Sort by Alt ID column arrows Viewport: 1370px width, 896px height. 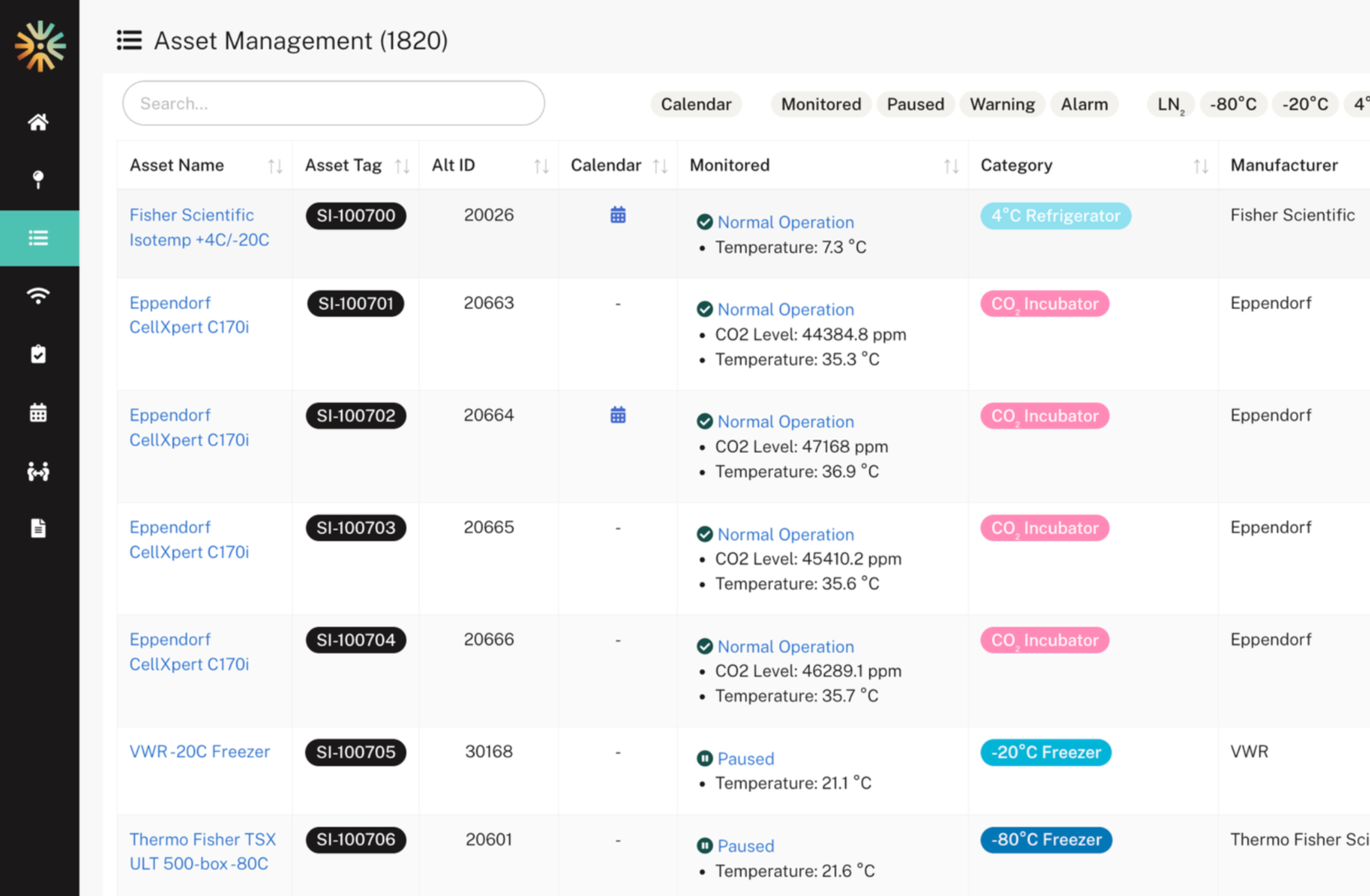pos(541,166)
